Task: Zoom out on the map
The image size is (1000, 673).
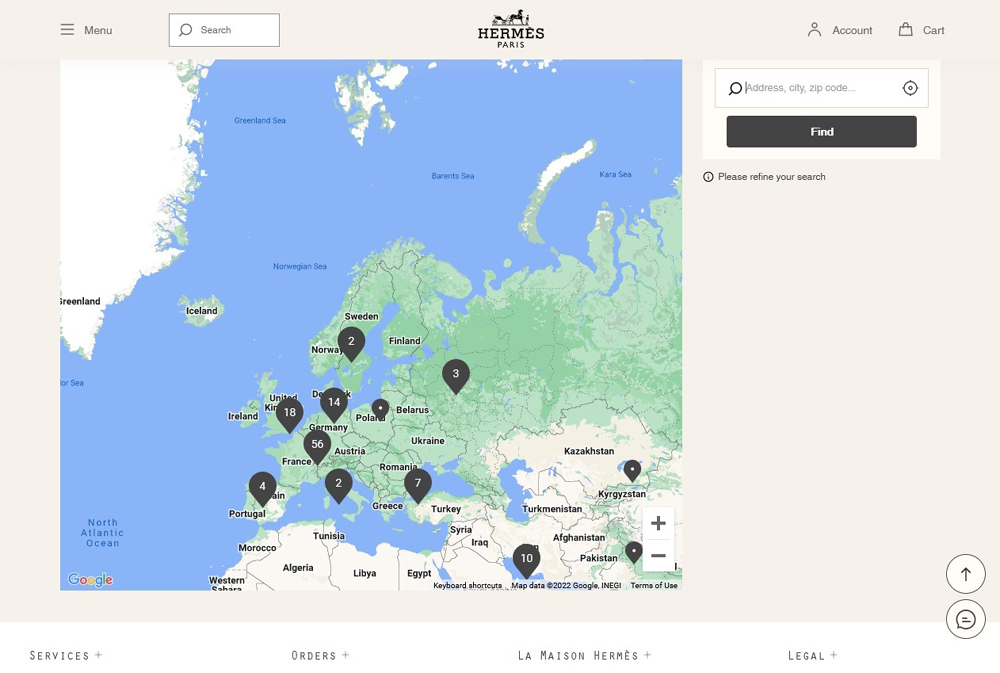Action: coord(658,556)
